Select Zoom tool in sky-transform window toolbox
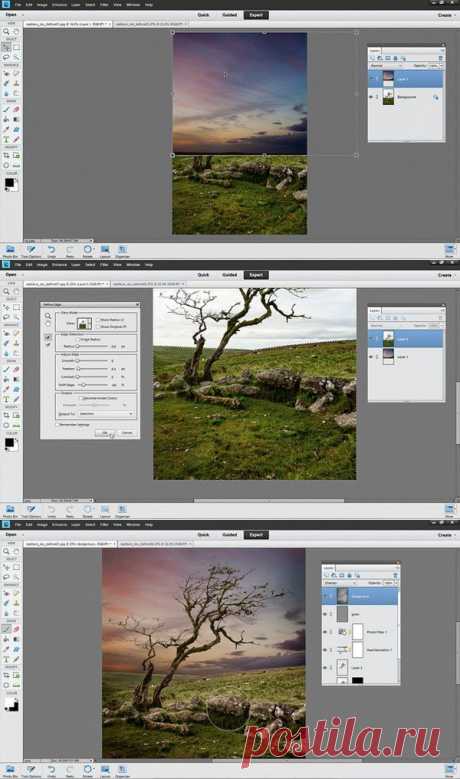Screen dimensions: 460x779 (x=6, y=31)
